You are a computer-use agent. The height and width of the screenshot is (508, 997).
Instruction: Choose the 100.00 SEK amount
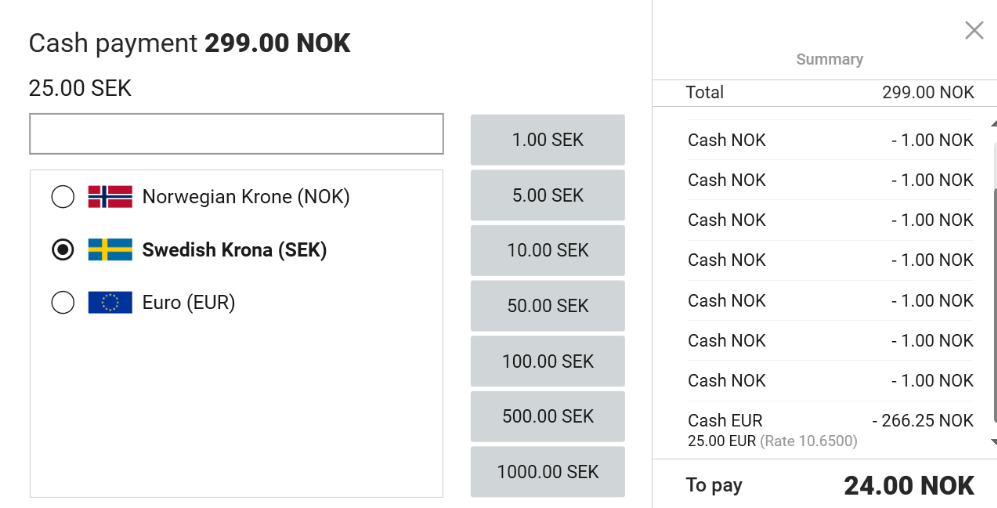point(547,361)
